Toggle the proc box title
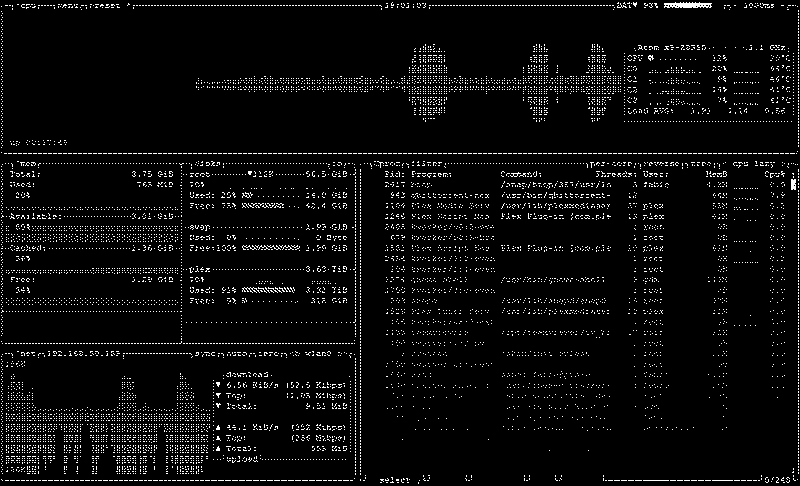 (387, 164)
